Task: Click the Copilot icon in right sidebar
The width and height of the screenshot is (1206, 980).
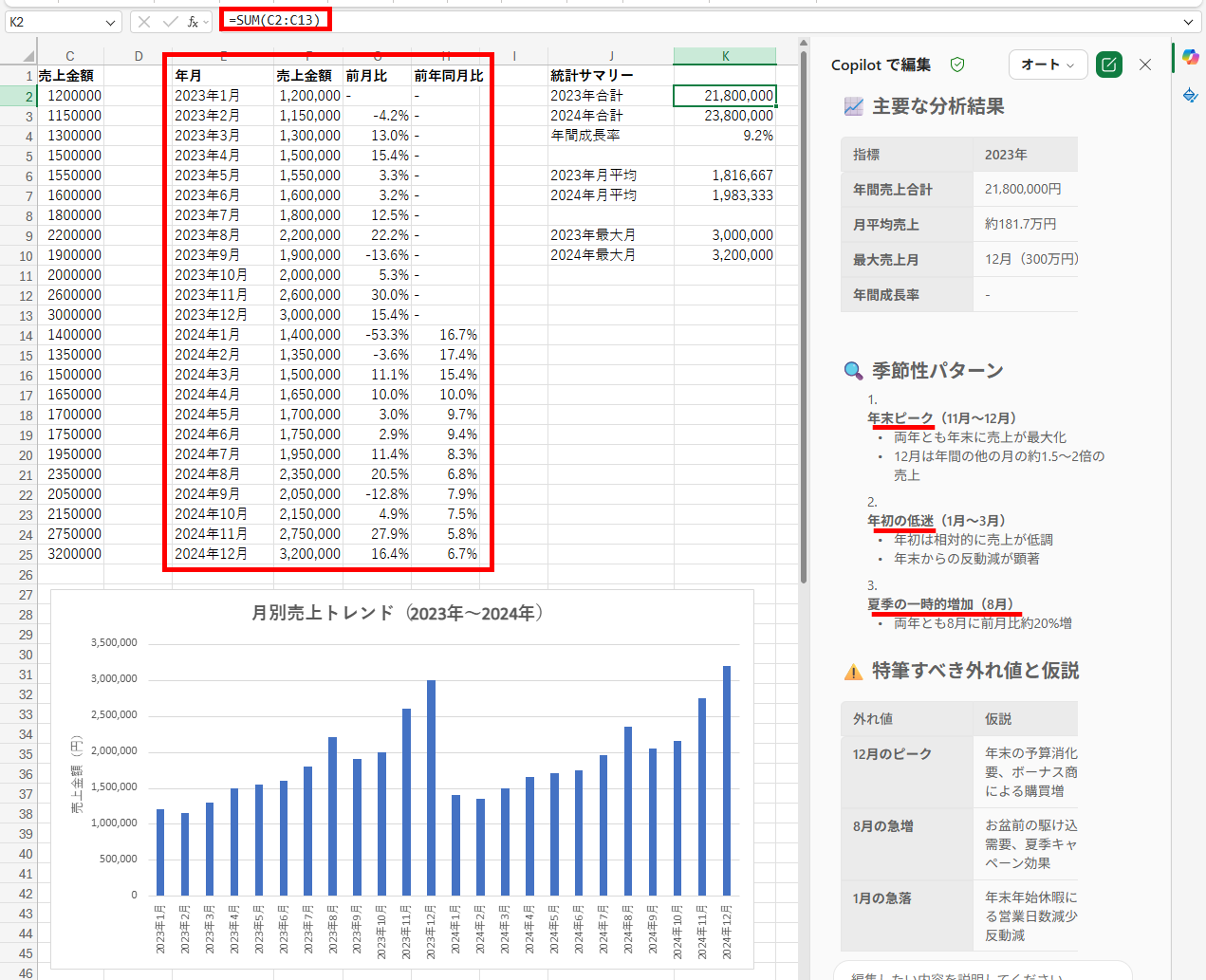Action: (x=1190, y=58)
